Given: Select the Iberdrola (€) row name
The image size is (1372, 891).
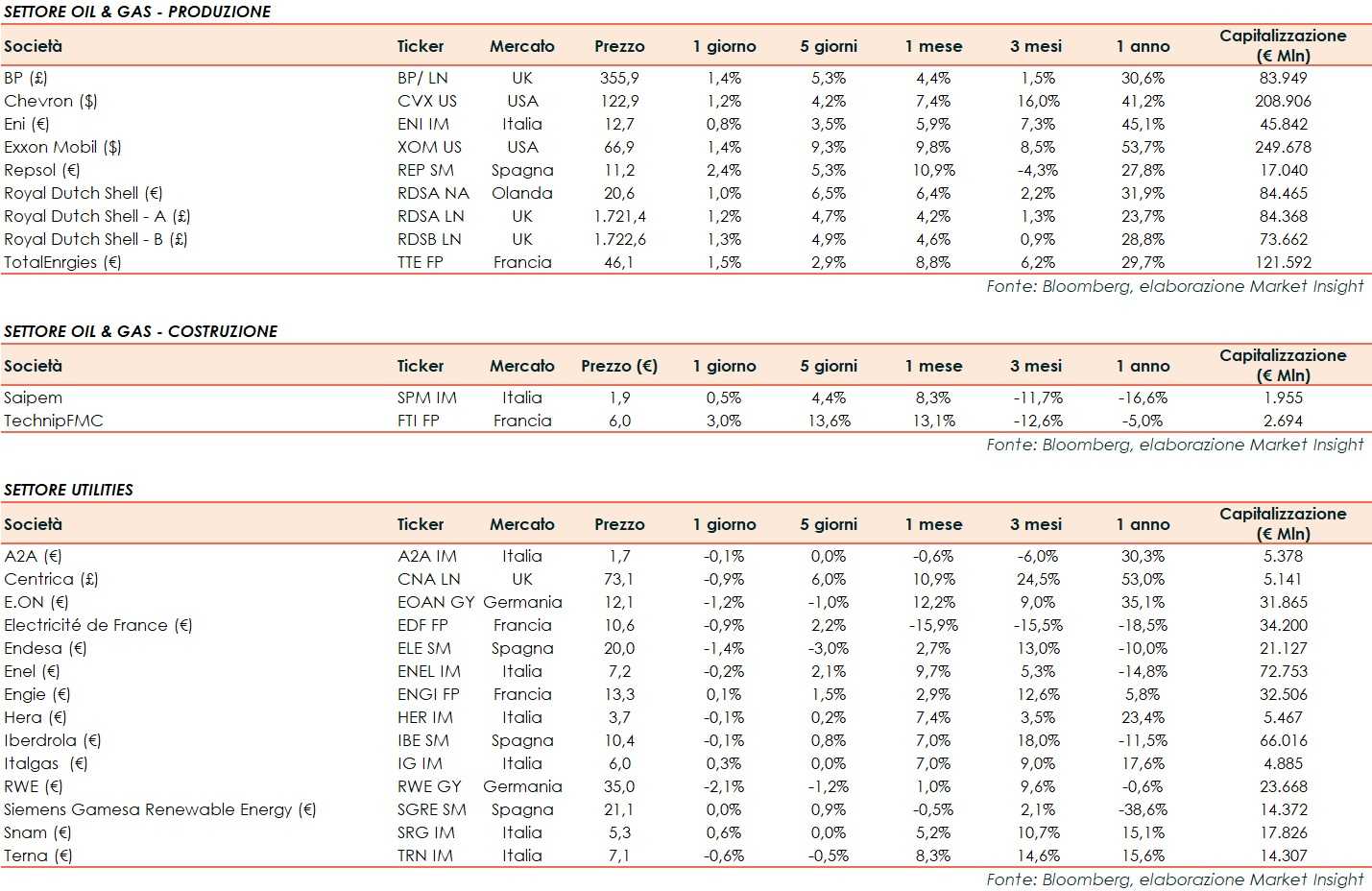Looking at the screenshot, I should tap(52, 740).
